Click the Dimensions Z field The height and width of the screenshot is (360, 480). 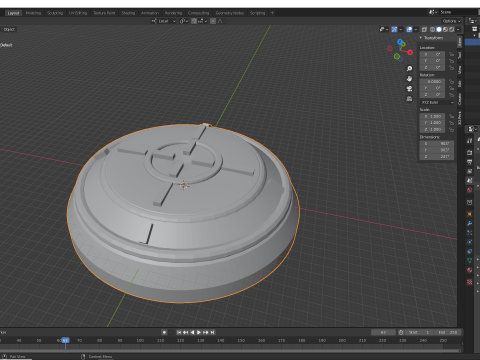[437, 157]
